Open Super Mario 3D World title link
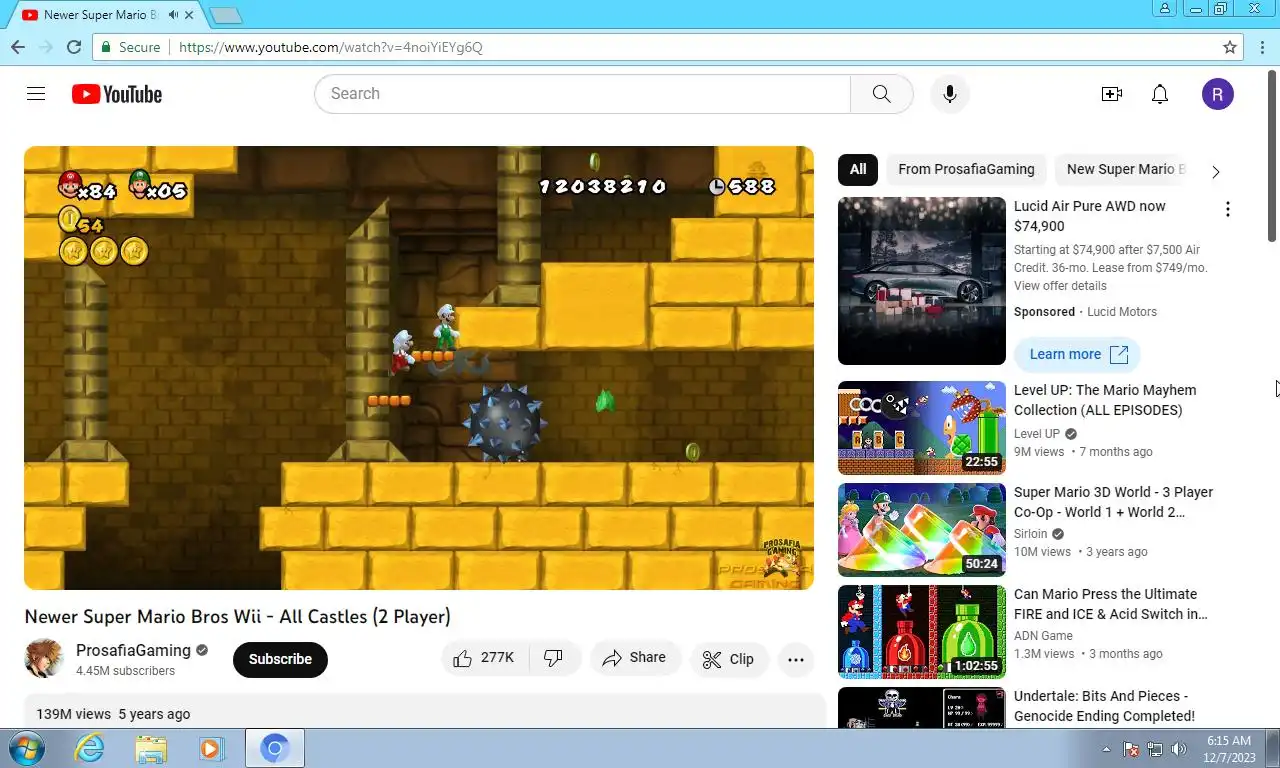The height and width of the screenshot is (768, 1280). coord(1113,502)
